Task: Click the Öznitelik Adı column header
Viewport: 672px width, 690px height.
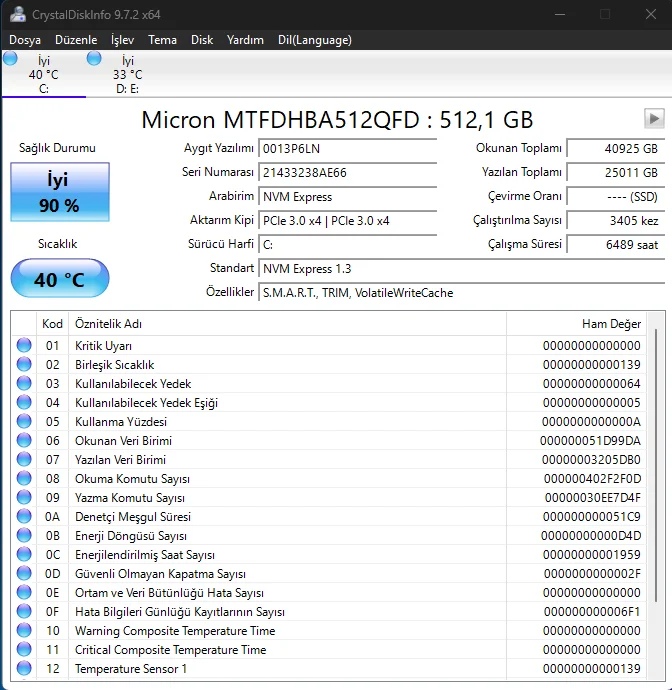Action: 286,324
